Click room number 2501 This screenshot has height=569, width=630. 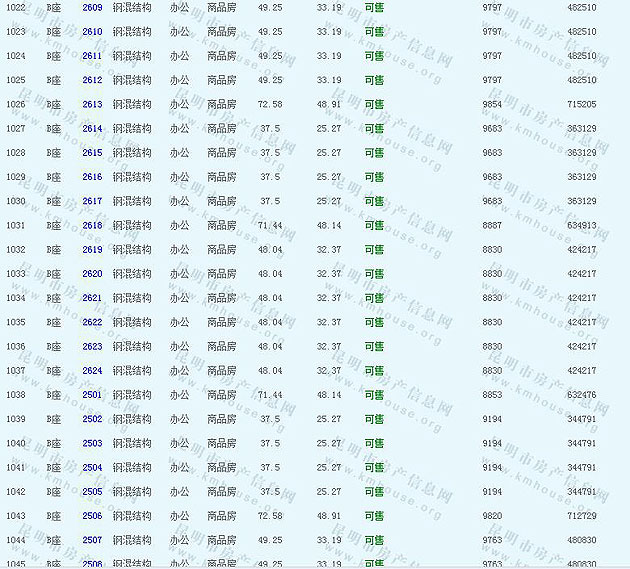coord(92,395)
